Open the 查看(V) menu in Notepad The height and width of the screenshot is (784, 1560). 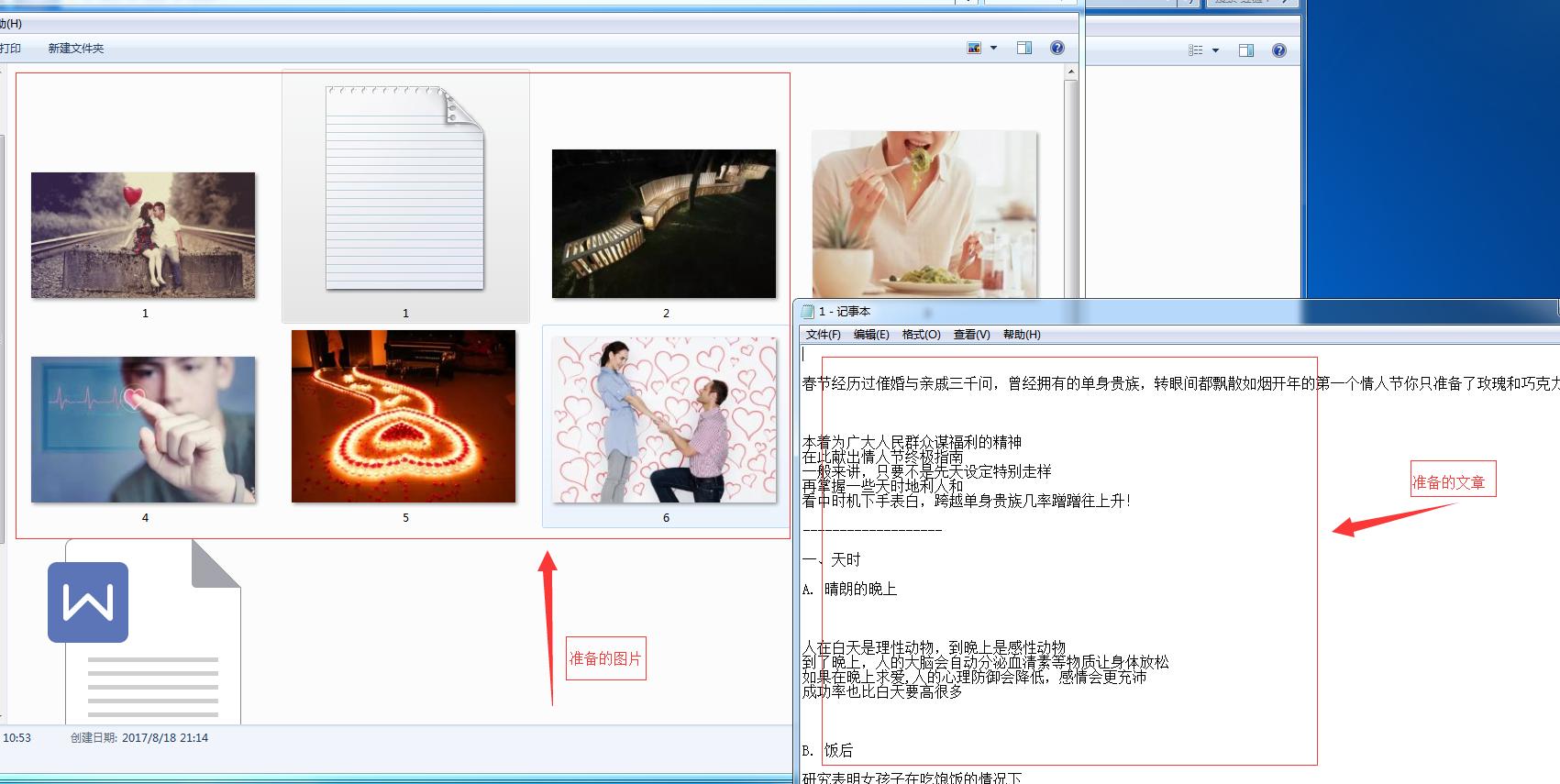pos(971,335)
